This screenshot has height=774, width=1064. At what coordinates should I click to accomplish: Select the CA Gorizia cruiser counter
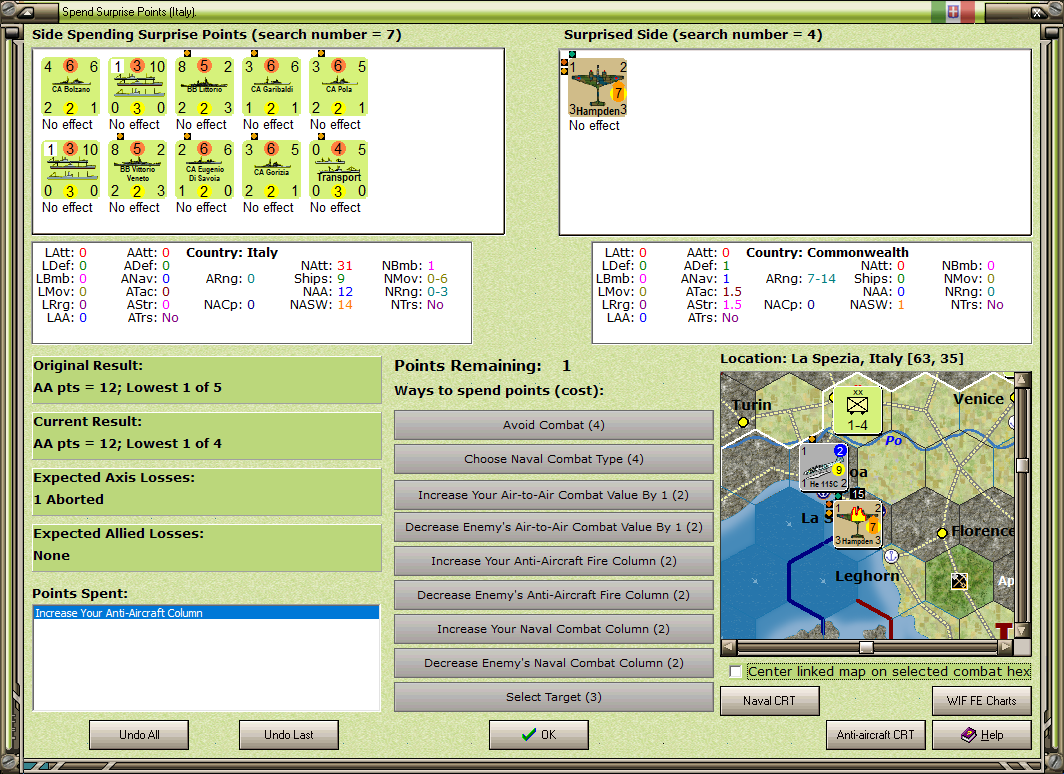[x=271, y=170]
